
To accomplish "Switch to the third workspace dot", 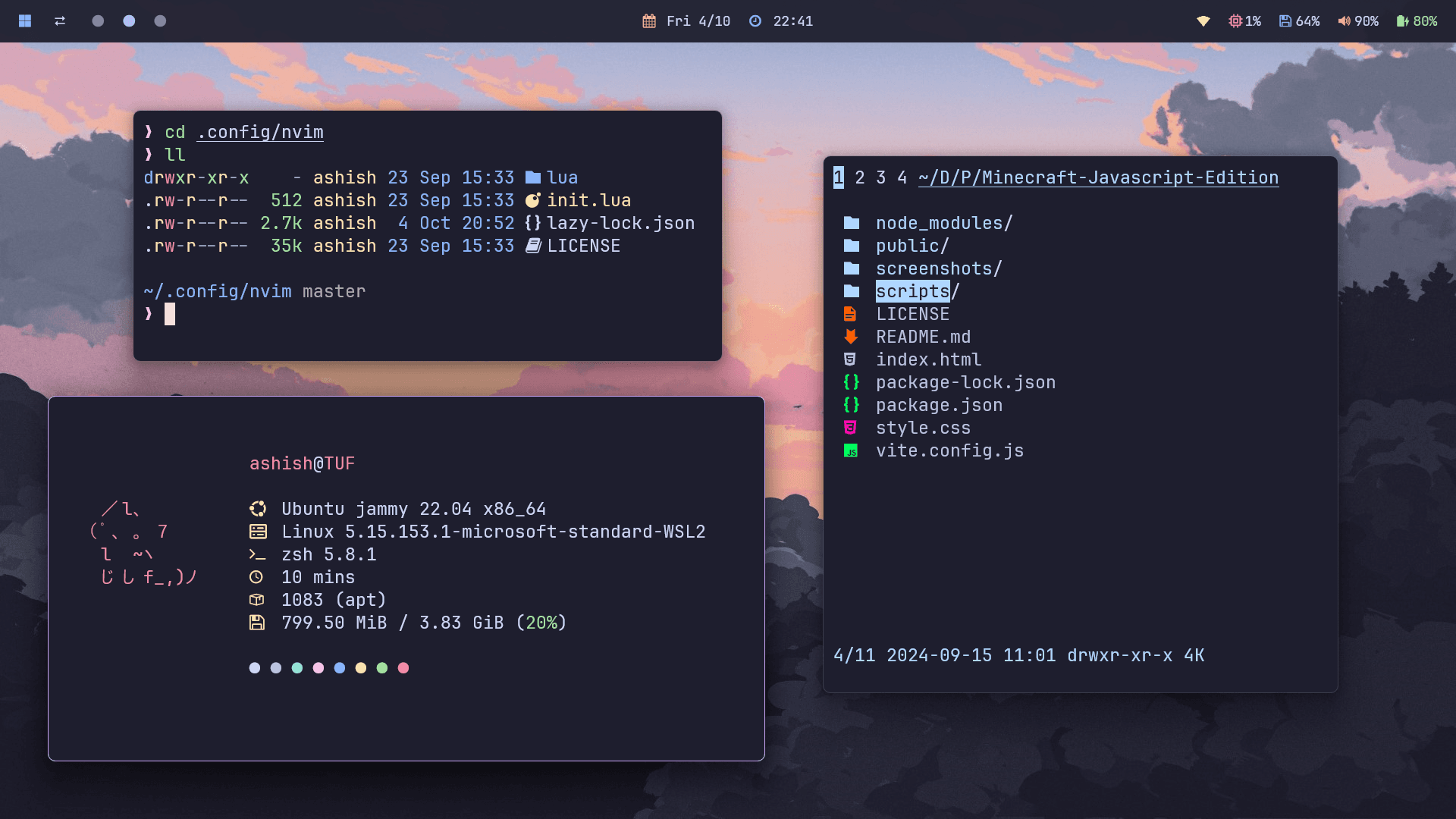I will [x=160, y=21].
